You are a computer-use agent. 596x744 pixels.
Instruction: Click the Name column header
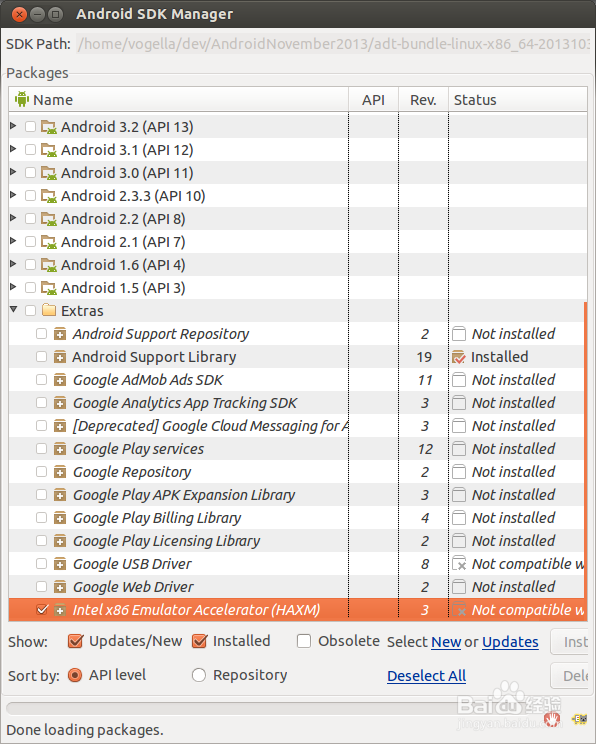tap(178, 100)
